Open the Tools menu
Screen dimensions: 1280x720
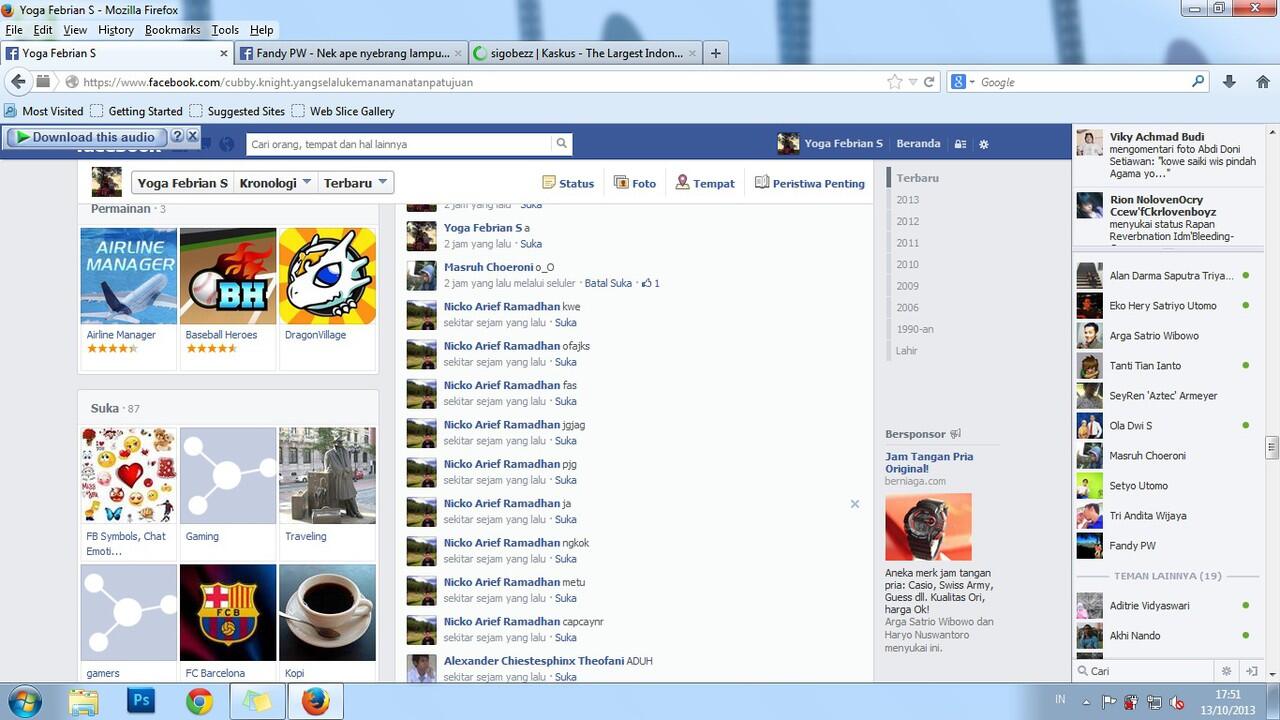coord(225,30)
